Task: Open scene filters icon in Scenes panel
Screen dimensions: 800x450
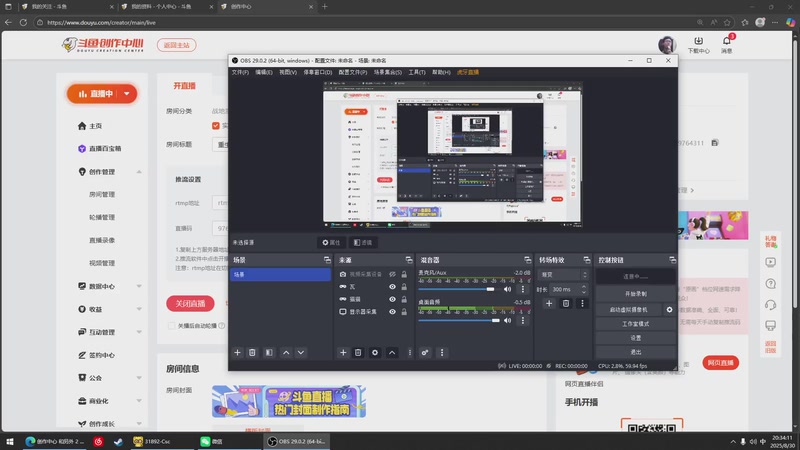Action: (x=269, y=353)
